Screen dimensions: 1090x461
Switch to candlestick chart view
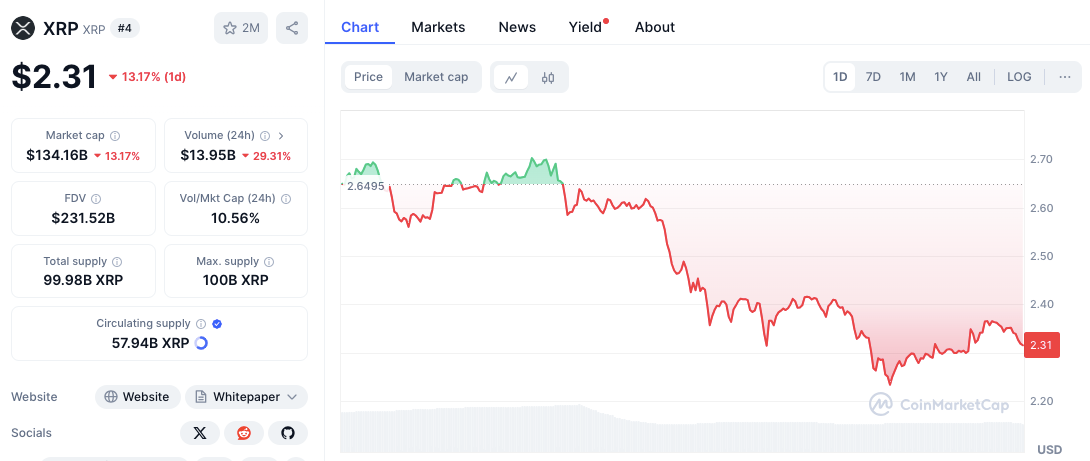coord(548,77)
